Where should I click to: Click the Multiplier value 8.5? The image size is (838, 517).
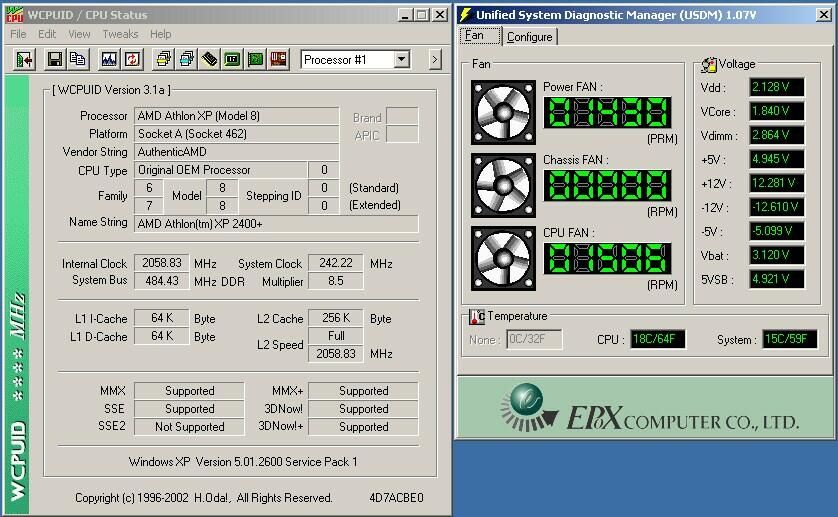click(x=336, y=281)
